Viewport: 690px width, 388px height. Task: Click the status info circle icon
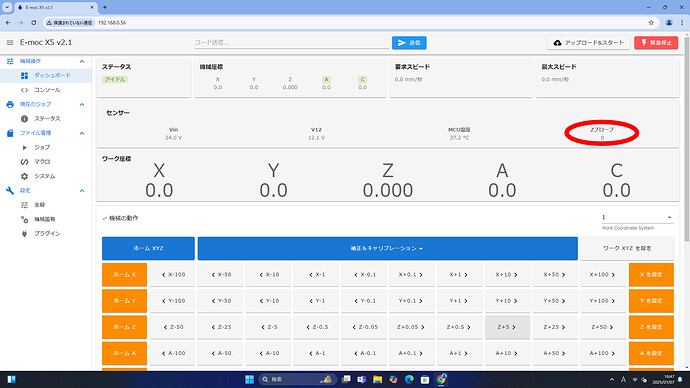24,119
